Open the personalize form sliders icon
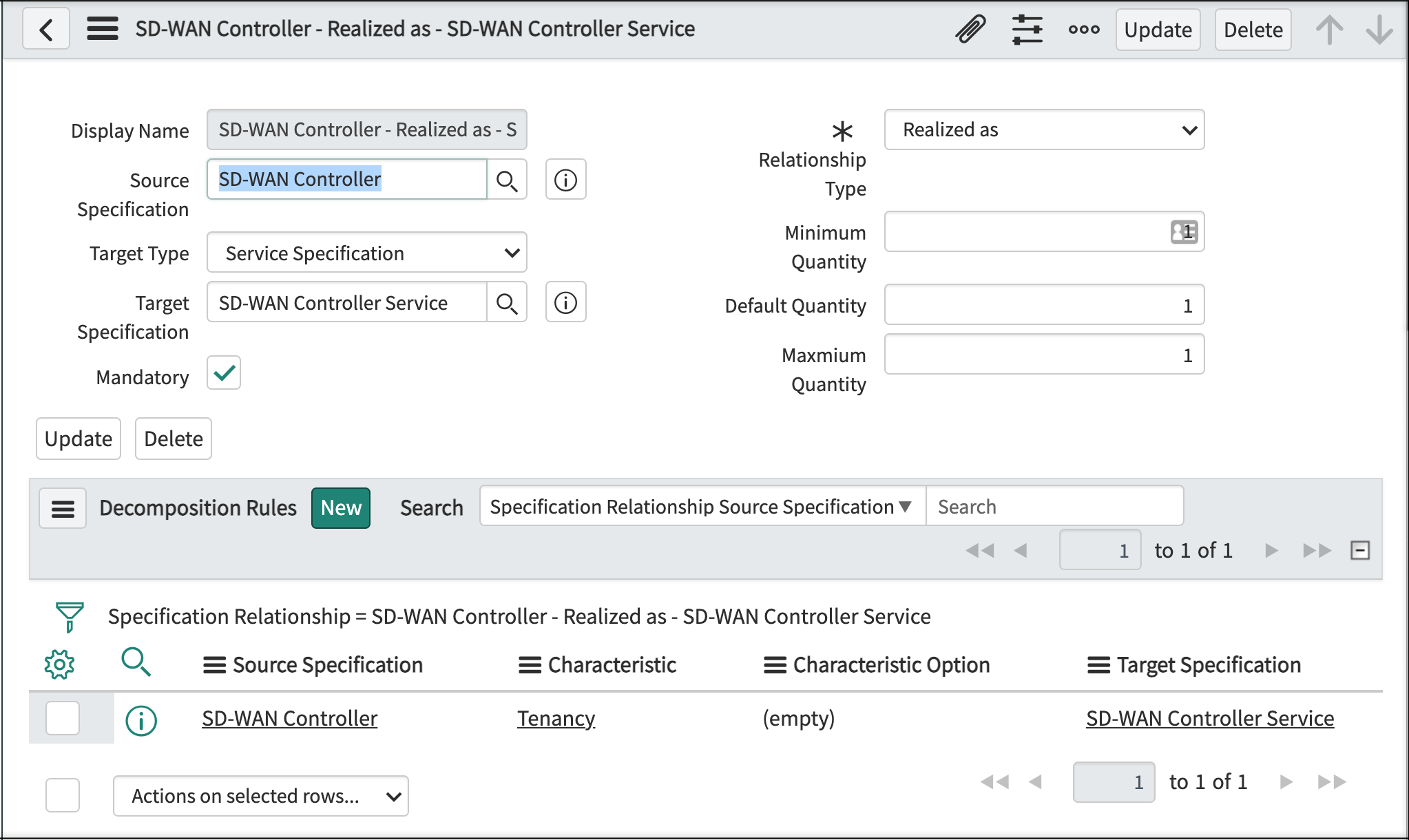1409x840 pixels. [x=1027, y=30]
